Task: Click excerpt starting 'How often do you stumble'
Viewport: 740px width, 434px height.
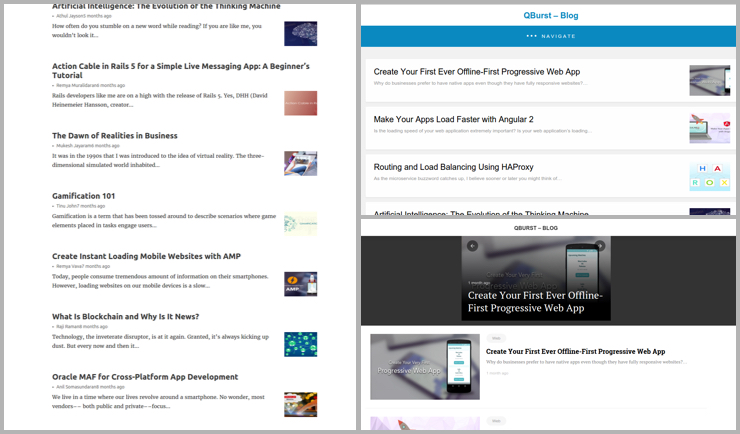Action: 157,31
